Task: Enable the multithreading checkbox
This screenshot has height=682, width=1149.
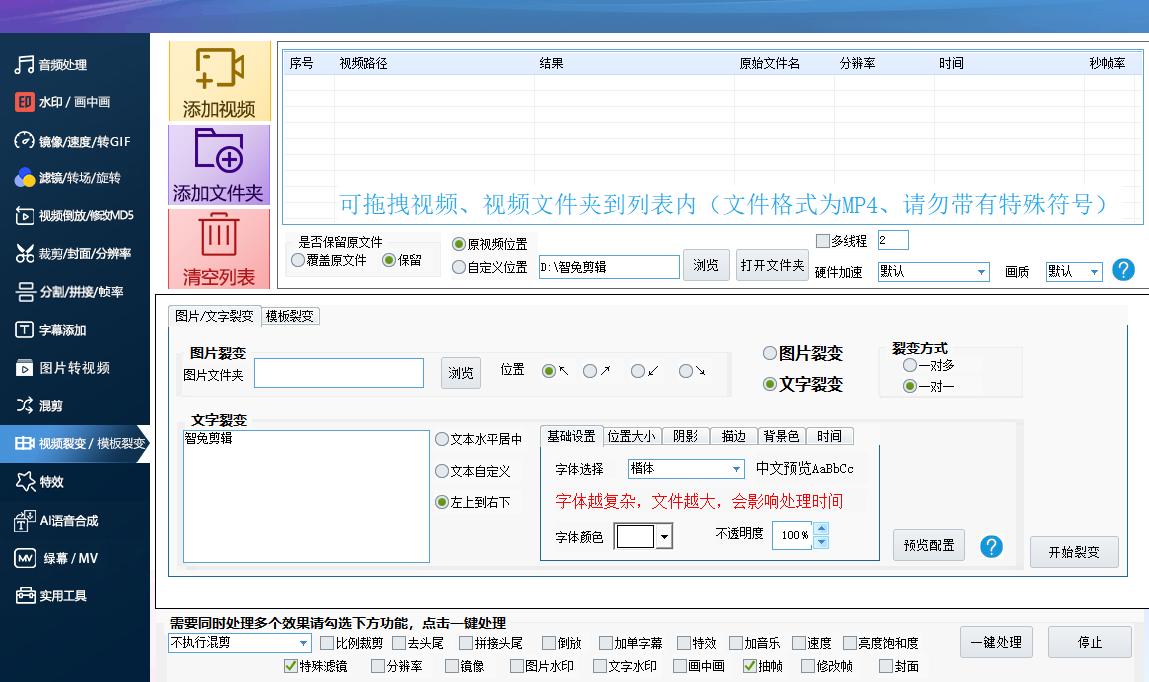Action: coord(823,241)
